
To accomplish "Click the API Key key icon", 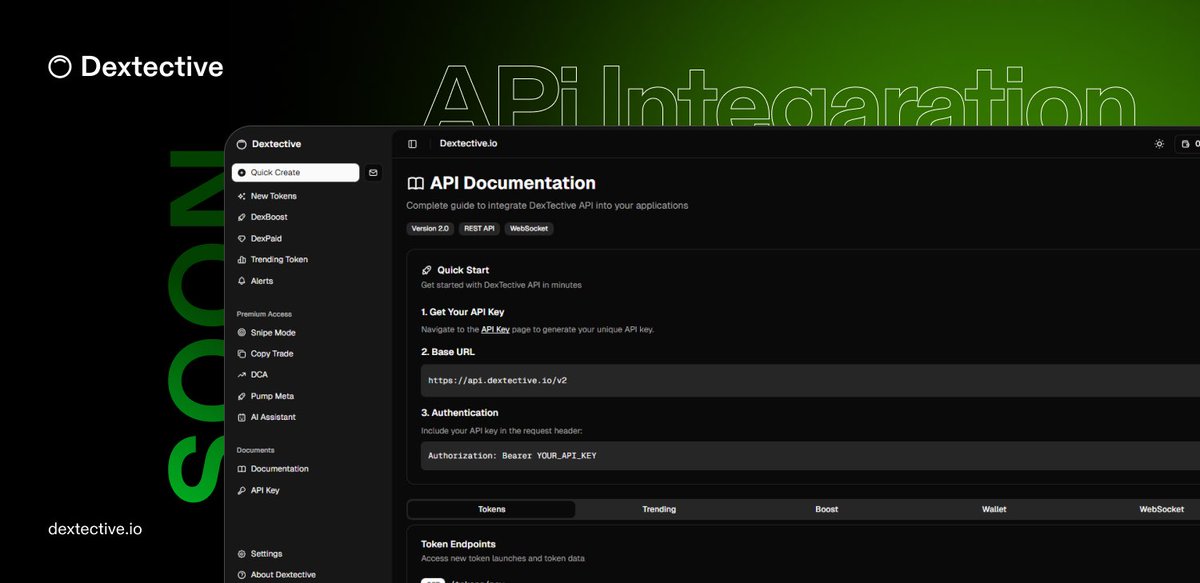I will tap(241, 491).
